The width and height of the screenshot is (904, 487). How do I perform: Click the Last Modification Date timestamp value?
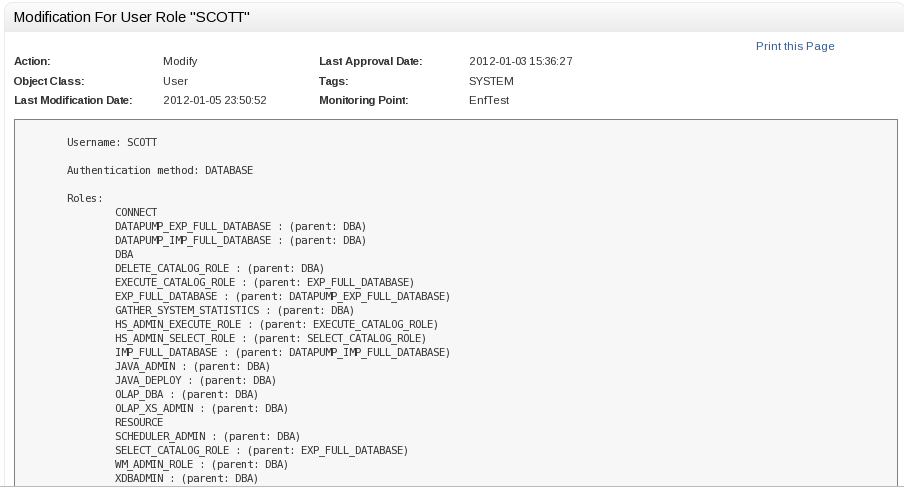(x=214, y=100)
